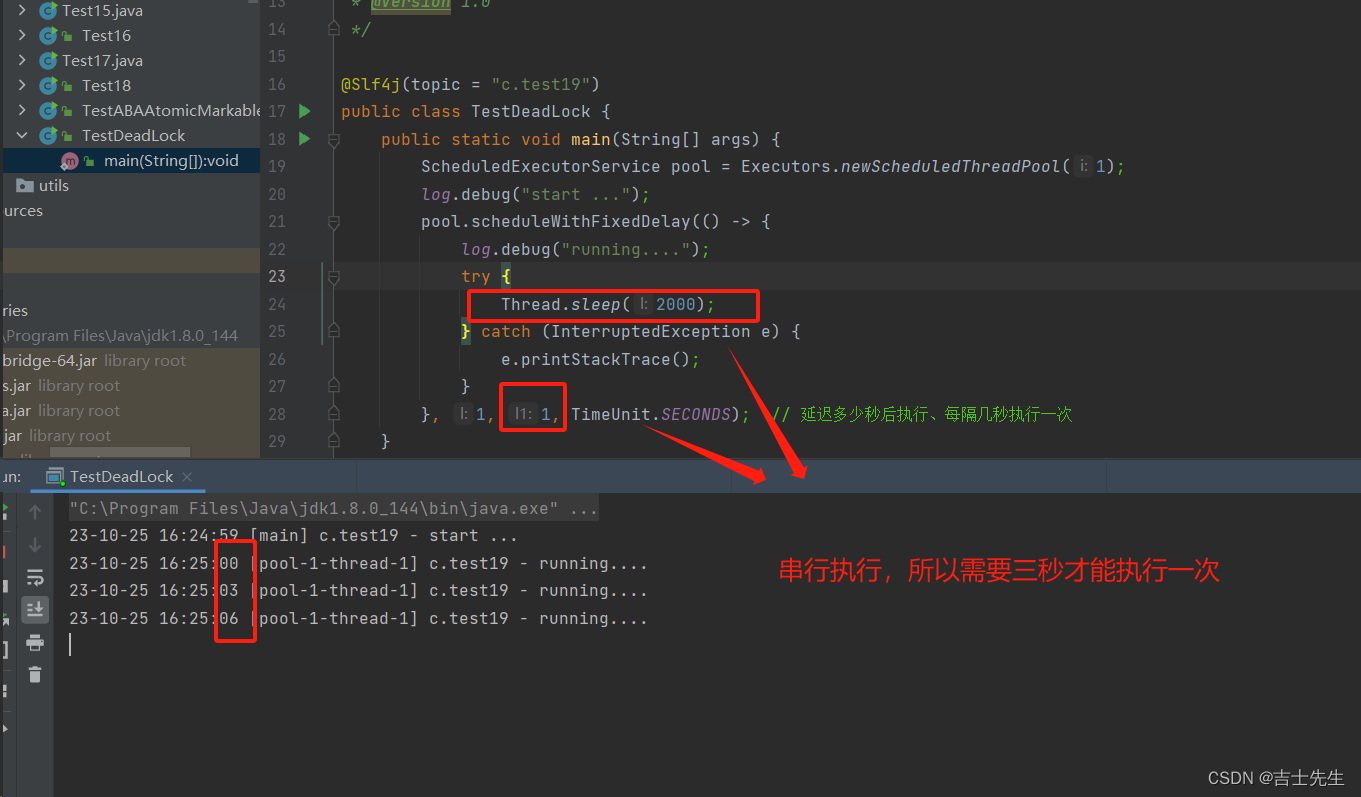Click TimeUnit.SECONDS in the code
The height and width of the screenshot is (797, 1361).
click(x=650, y=414)
